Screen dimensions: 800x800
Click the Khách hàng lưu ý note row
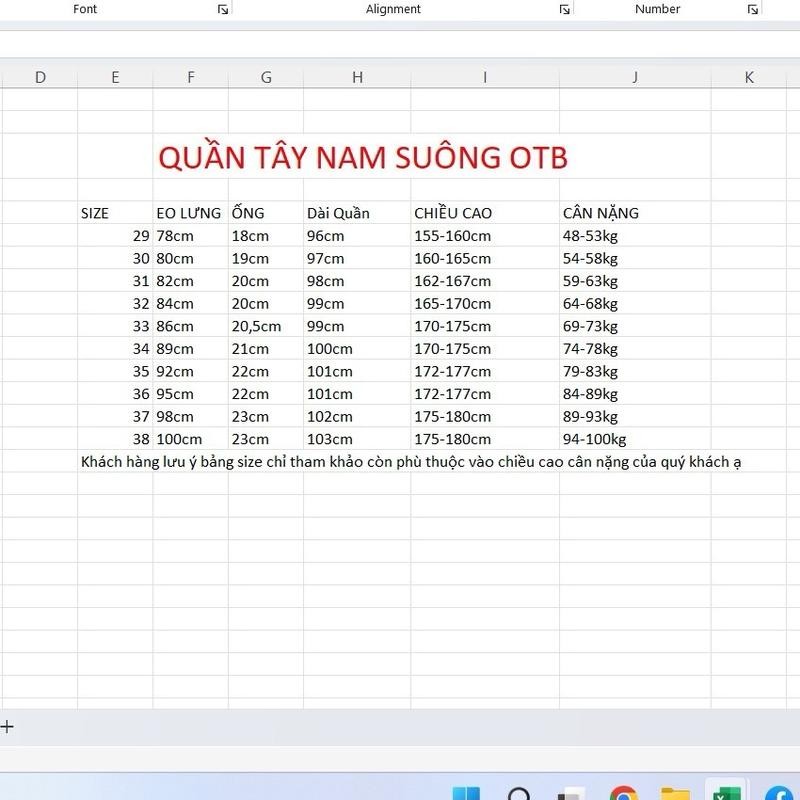point(410,461)
